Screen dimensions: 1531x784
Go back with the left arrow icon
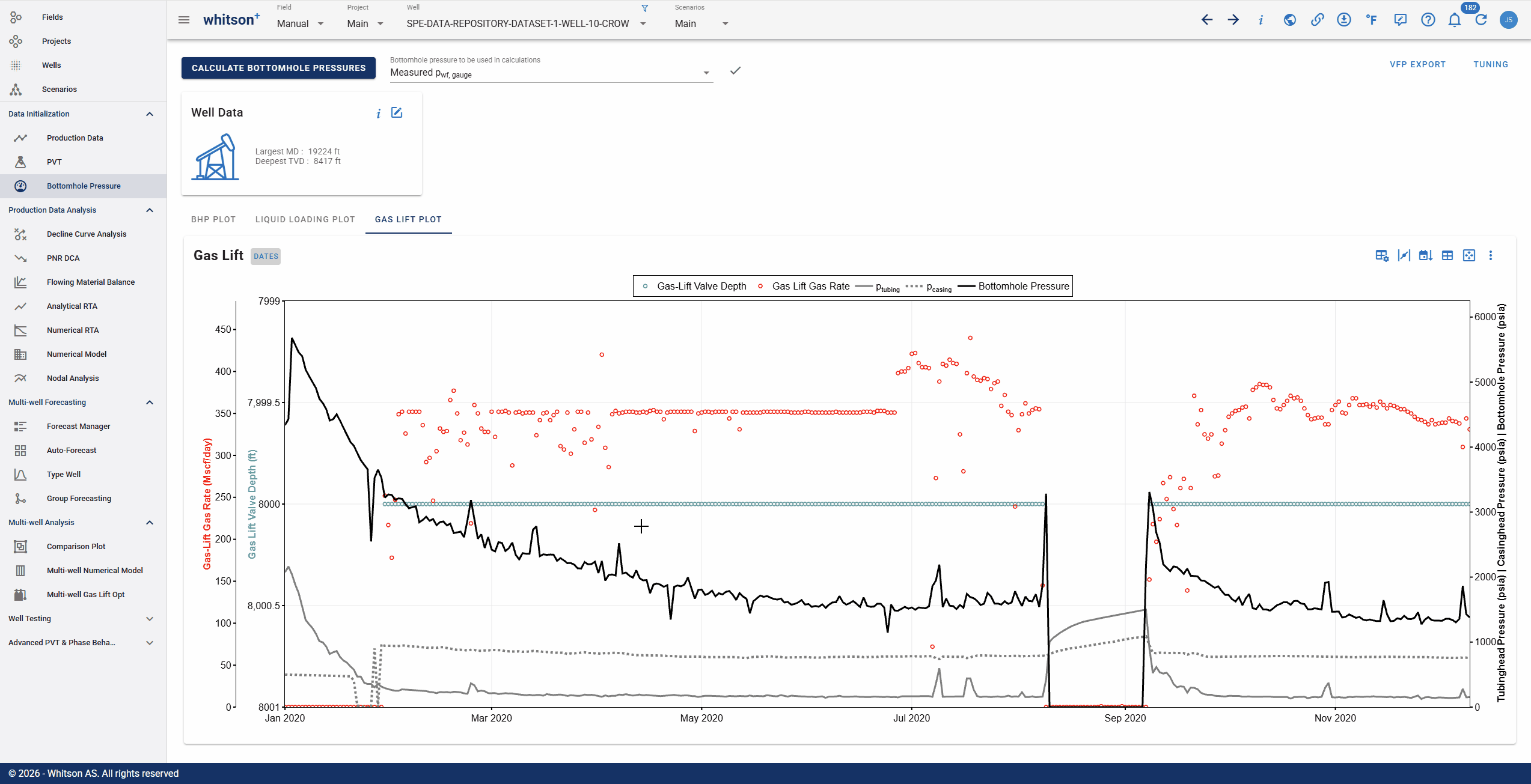[1207, 20]
